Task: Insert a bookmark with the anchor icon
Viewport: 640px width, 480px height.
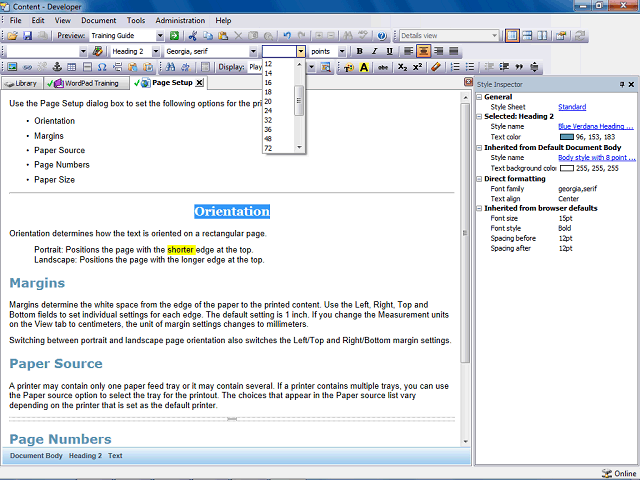Action: [x=57, y=67]
